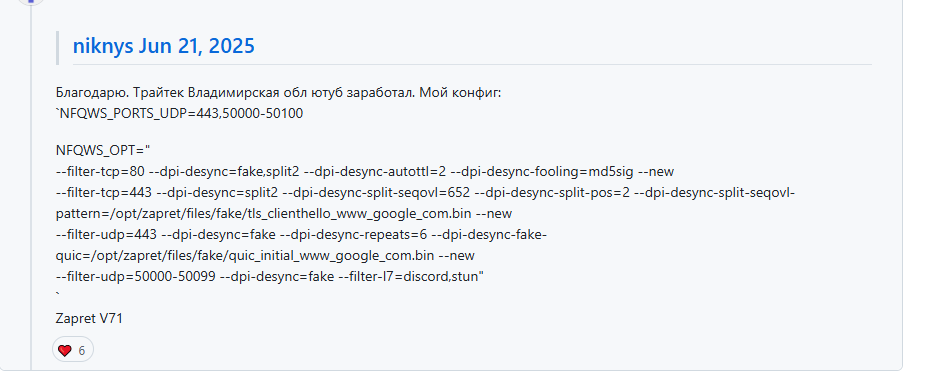This screenshot has width=931, height=389.
Task: Click the red heart reaction icon
Action: (x=65, y=350)
